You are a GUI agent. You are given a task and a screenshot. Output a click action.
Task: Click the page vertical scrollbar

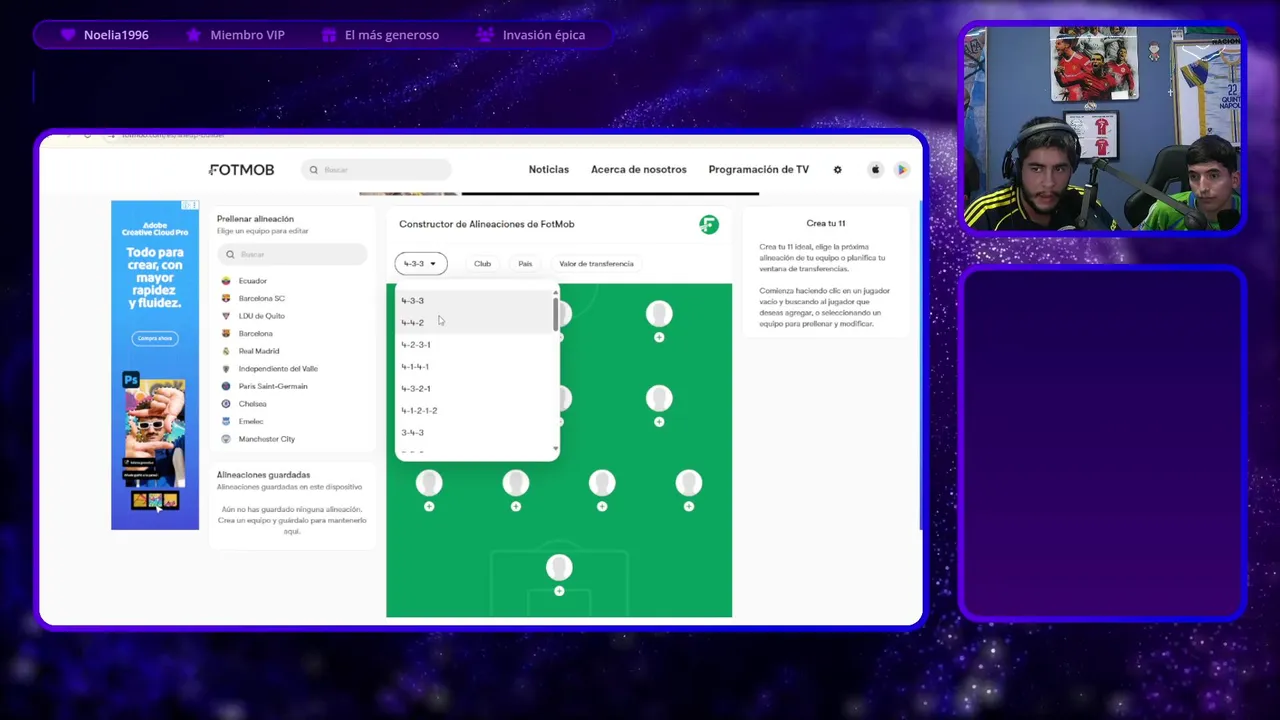920,365
